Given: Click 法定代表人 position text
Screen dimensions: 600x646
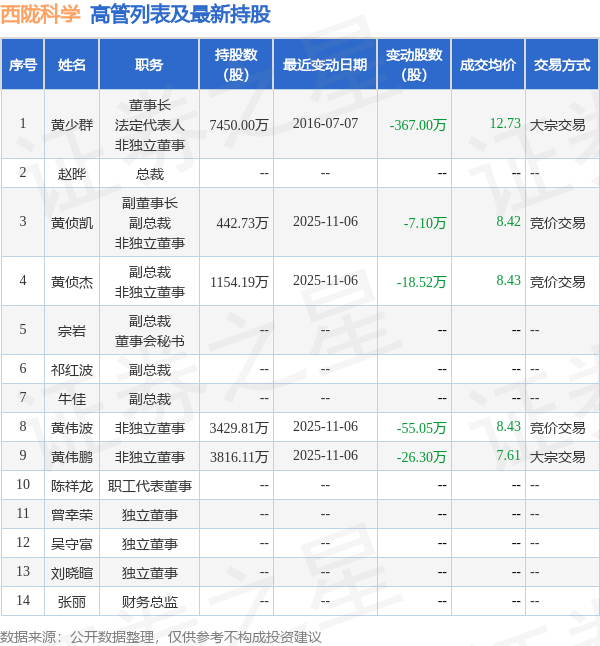Looking at the screenshot, I should 150,125.
